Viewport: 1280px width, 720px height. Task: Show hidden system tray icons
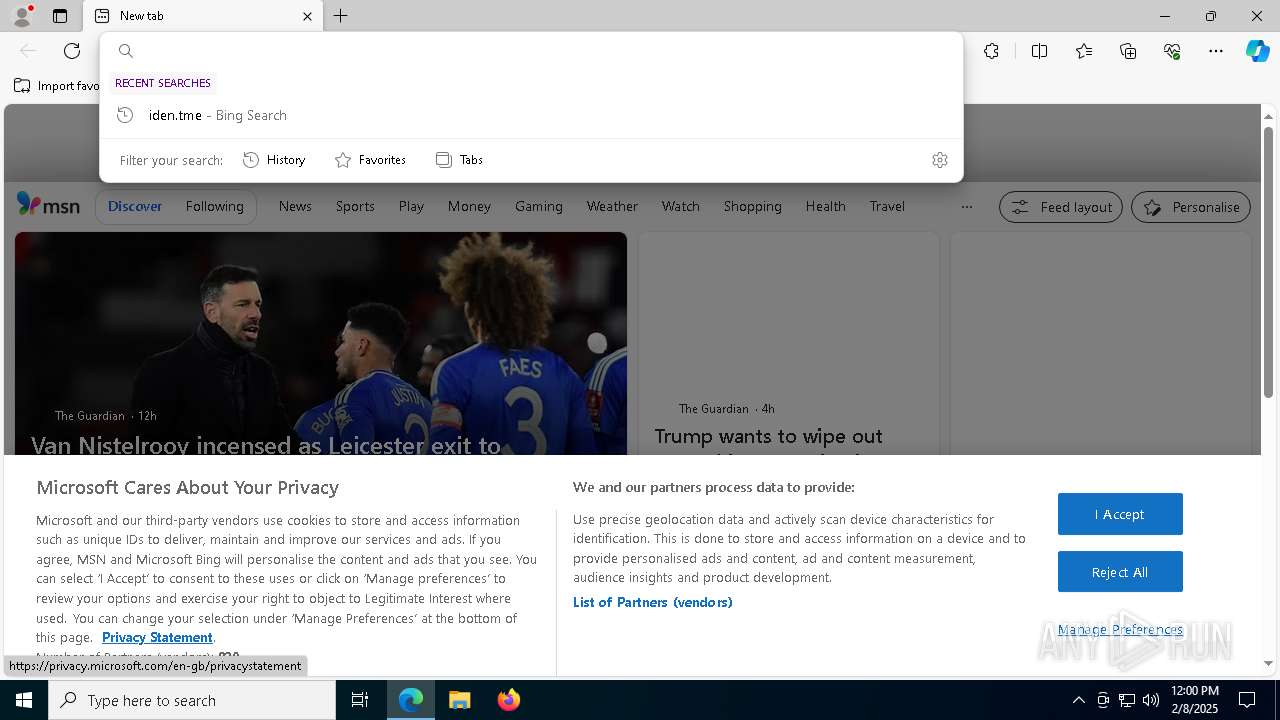[x=1078, y=700]
